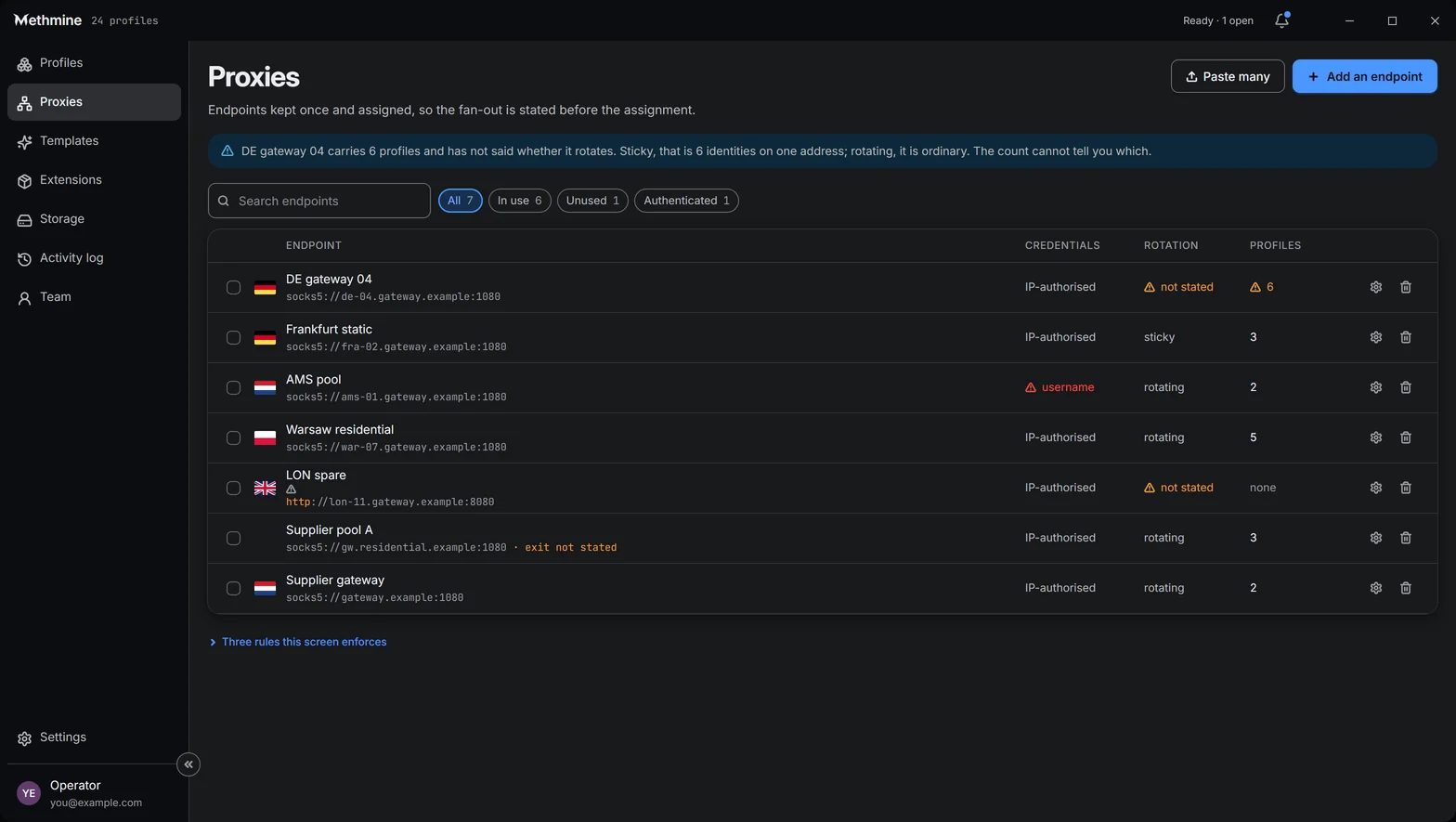Filter endpoints by Unused
Screen dimensions: 1456x822
coord(592,201)
